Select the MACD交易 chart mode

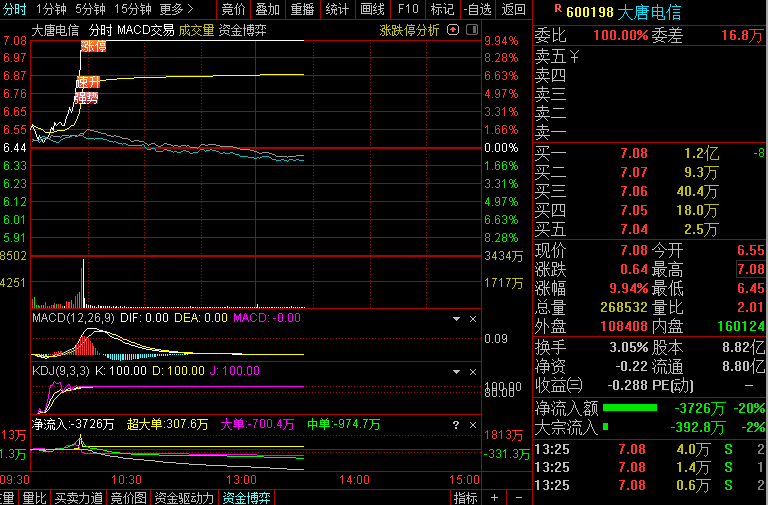coord(145,30)
